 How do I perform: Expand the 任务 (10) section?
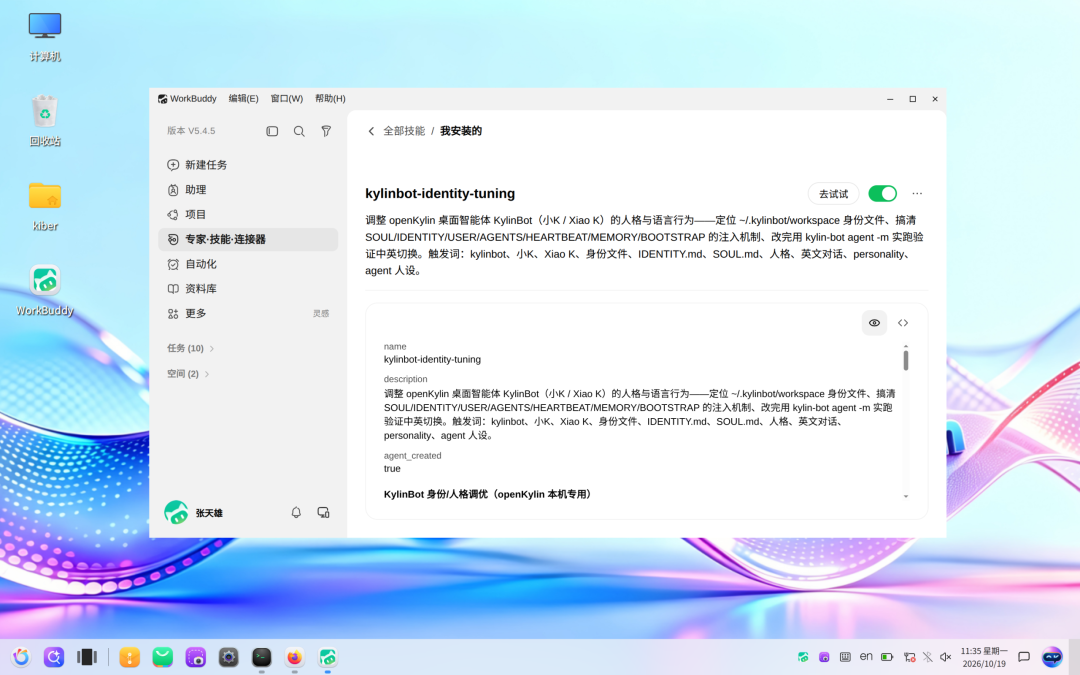tap(191, 349)
